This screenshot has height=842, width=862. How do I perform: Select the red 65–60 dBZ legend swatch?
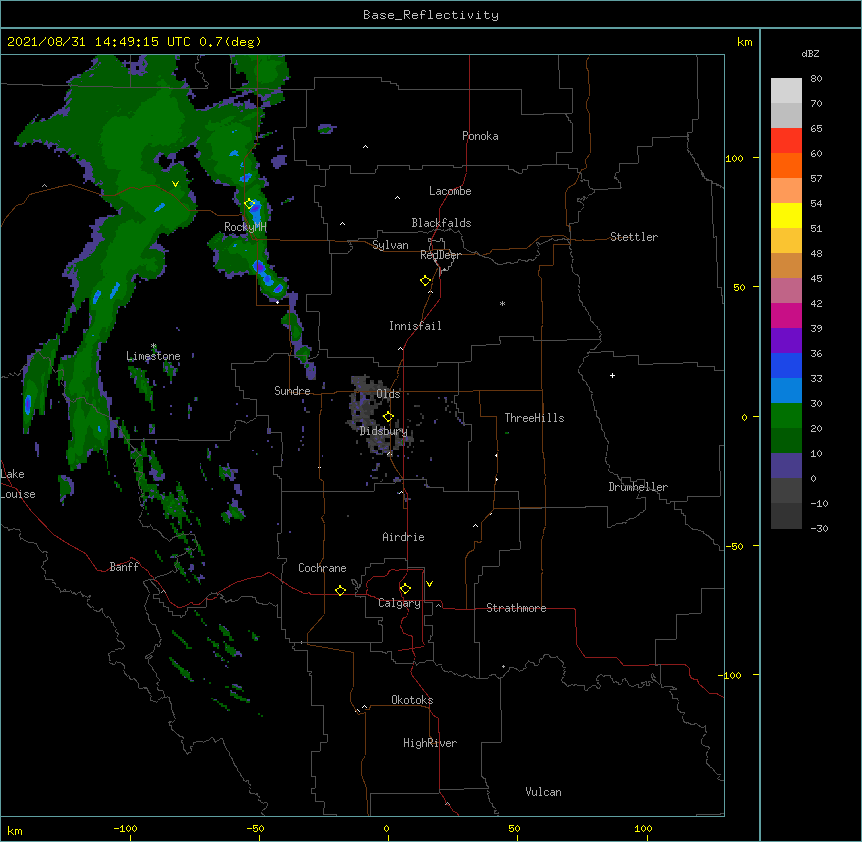pyautogui.click(x=786, y=141)
